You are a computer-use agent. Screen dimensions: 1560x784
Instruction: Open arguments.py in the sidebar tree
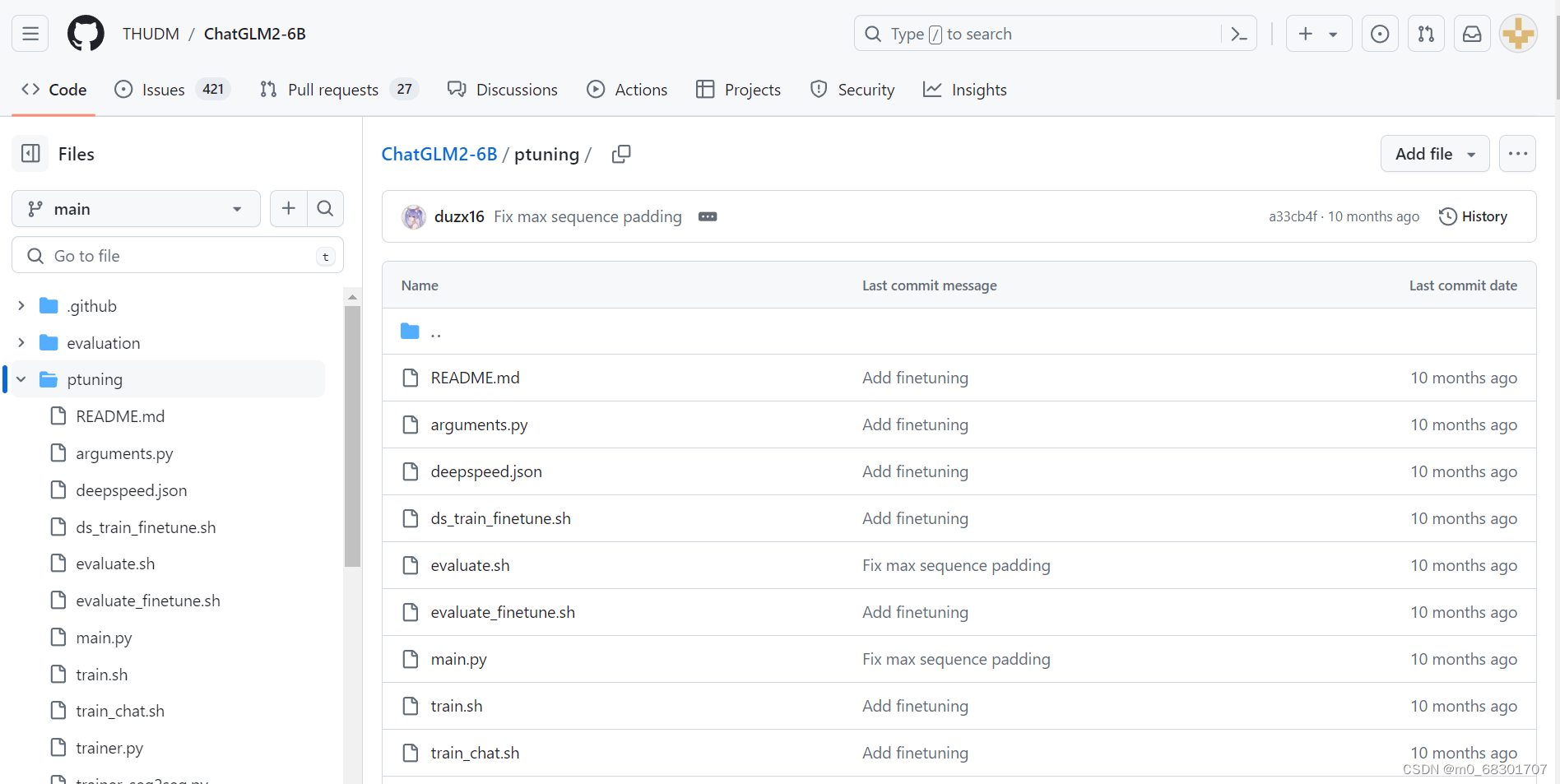[124, 453]
